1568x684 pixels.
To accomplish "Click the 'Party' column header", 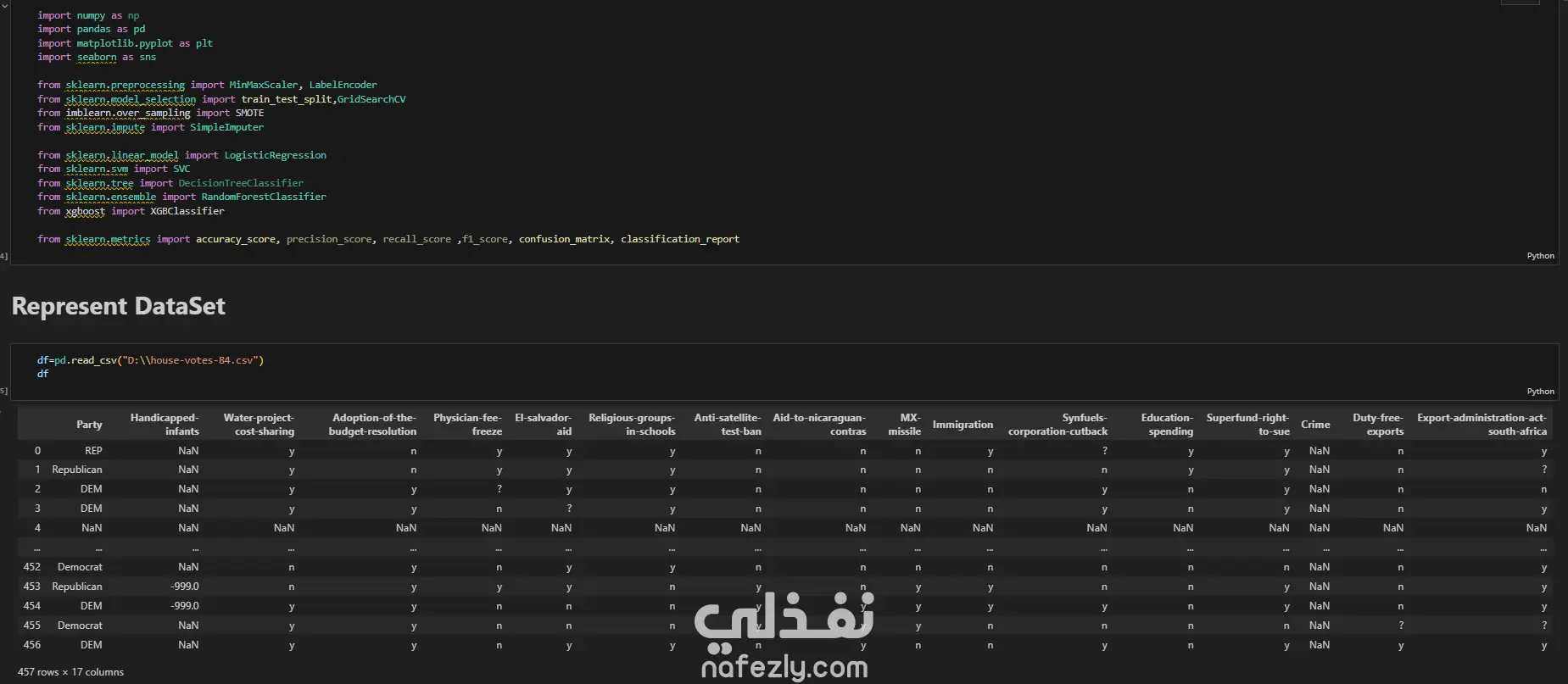I will (89, 425).
